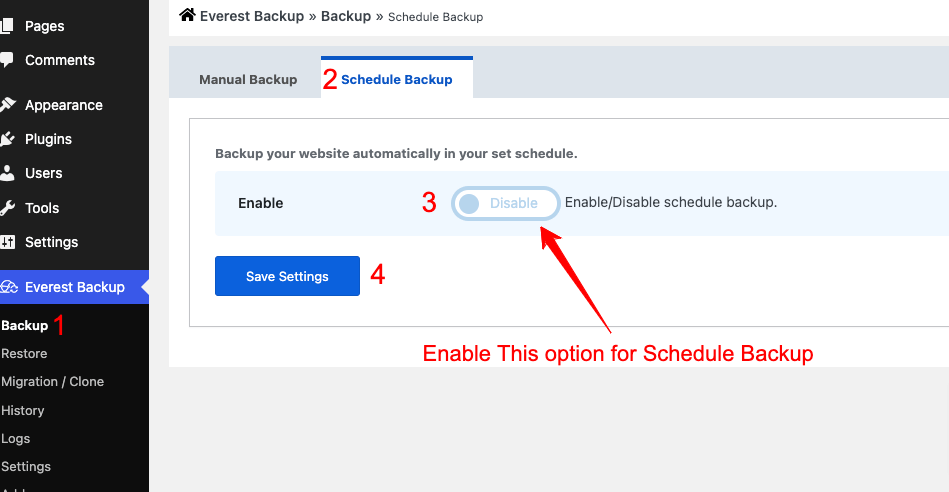949x492 pixels.
Task: Click Everest Backup breadcrumb link
Action: 251,16
